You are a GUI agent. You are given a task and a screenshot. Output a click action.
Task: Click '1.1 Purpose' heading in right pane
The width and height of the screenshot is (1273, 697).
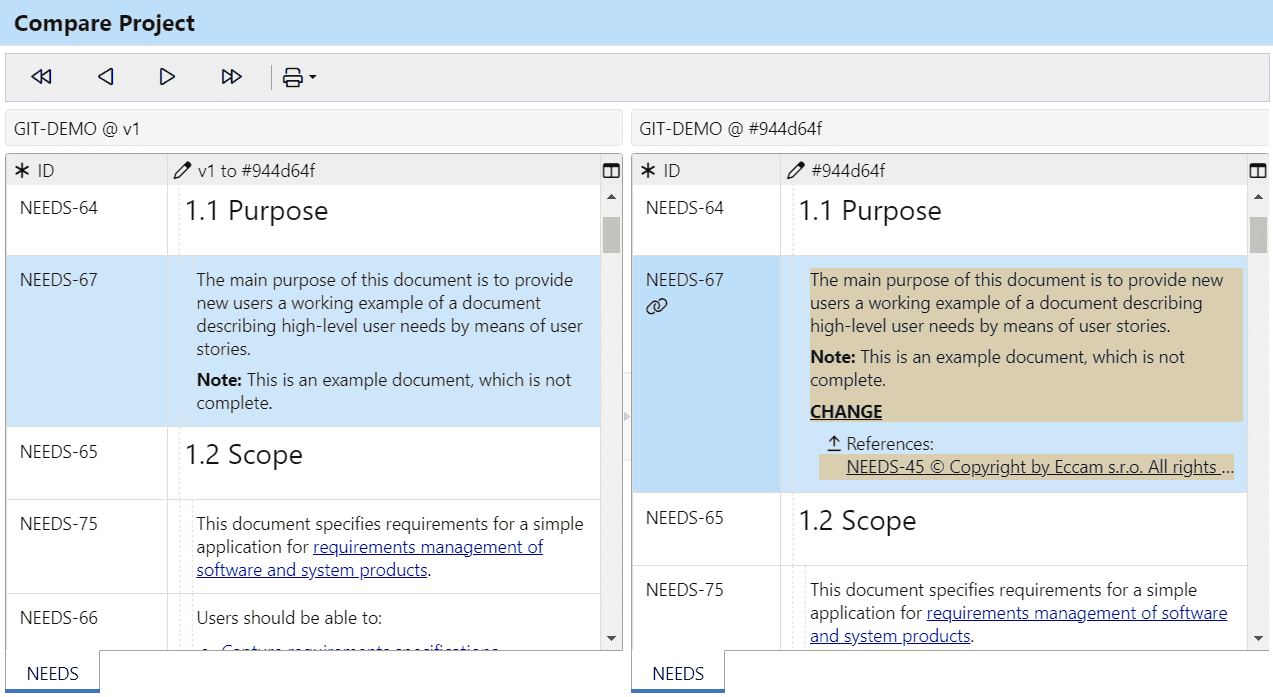[870, 211]
